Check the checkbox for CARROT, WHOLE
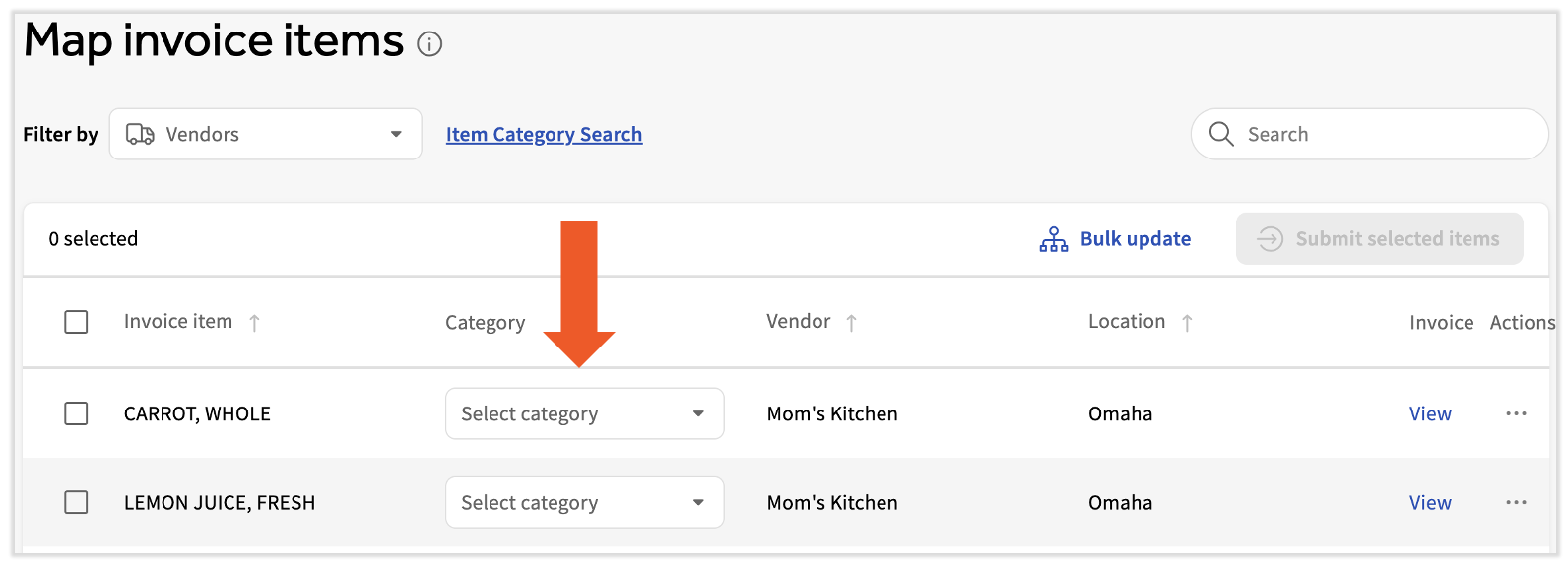 (76, 413)
